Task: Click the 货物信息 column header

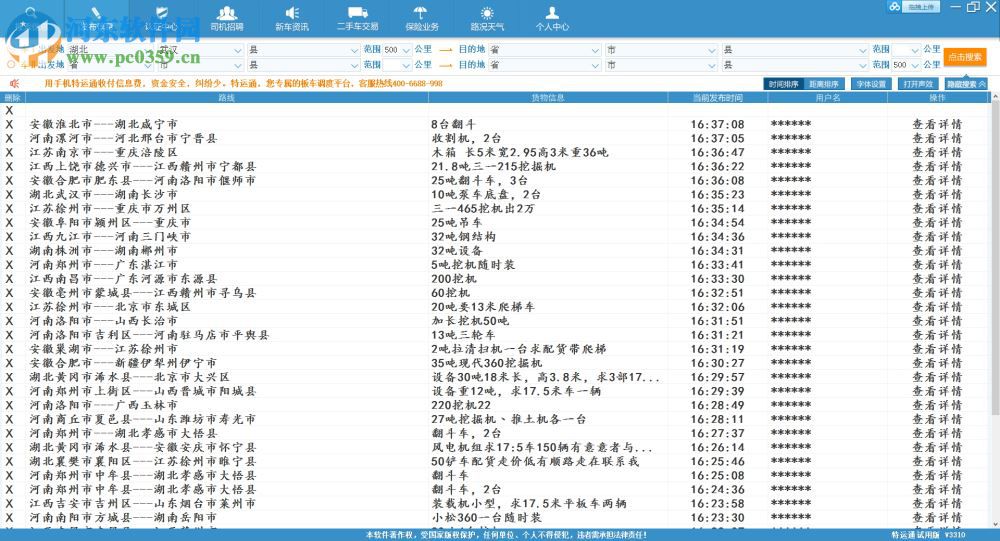Action: 548,98
